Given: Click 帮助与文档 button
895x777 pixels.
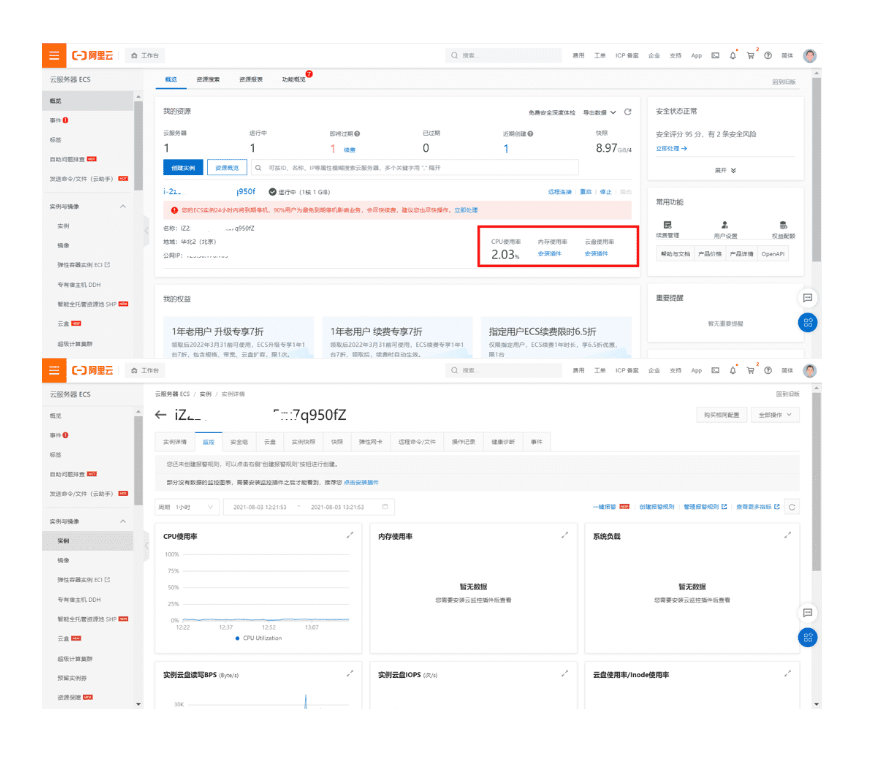Looking at the screenshot, I should coord(675,254).
